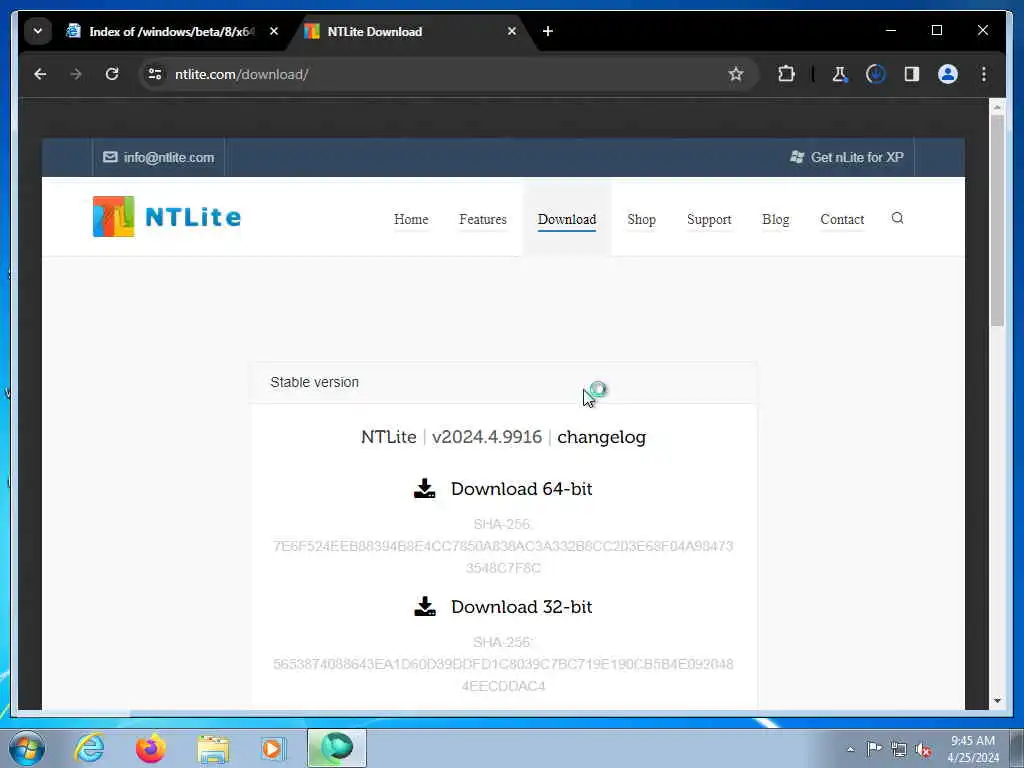Click the scrollbar up arrow
This screenshot has width=1024, height=768.
[x=997, y=106]
